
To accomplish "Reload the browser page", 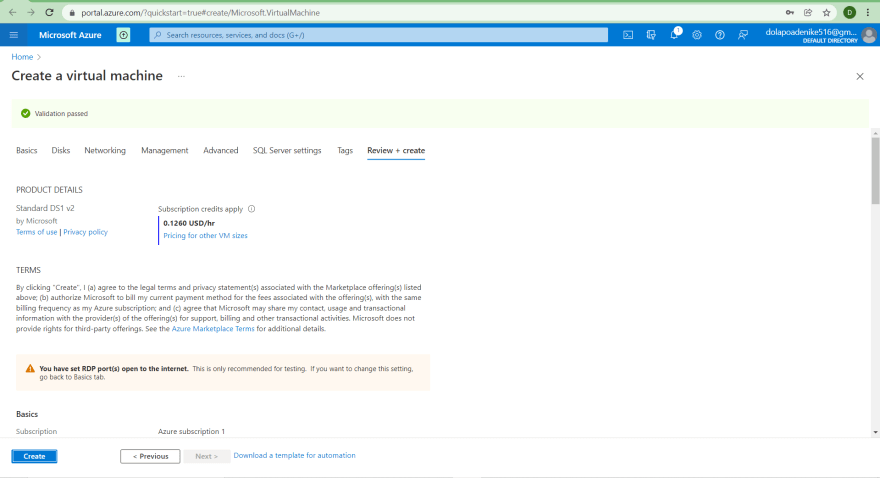I will coord(49,12).
